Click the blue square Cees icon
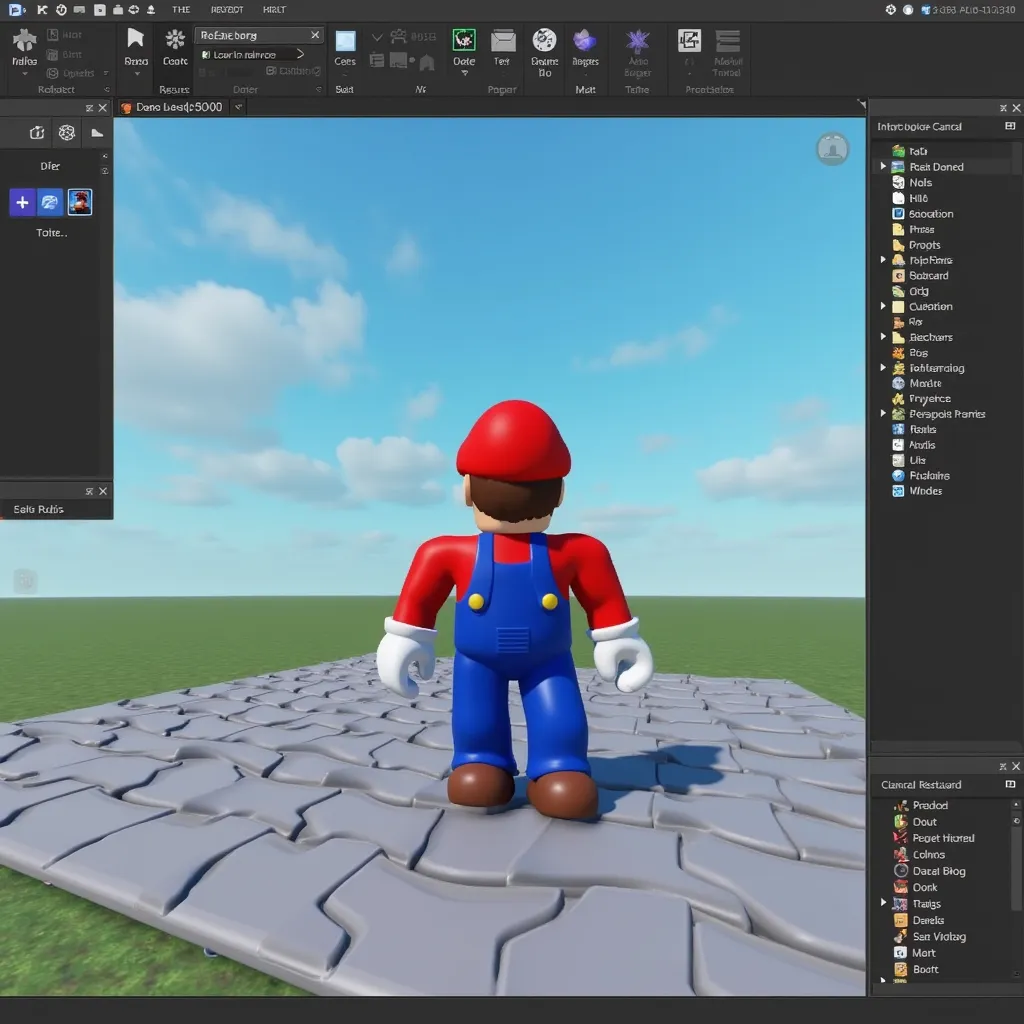The image size is (1024, 1024). pyautogui.click(x=345, y=40)
